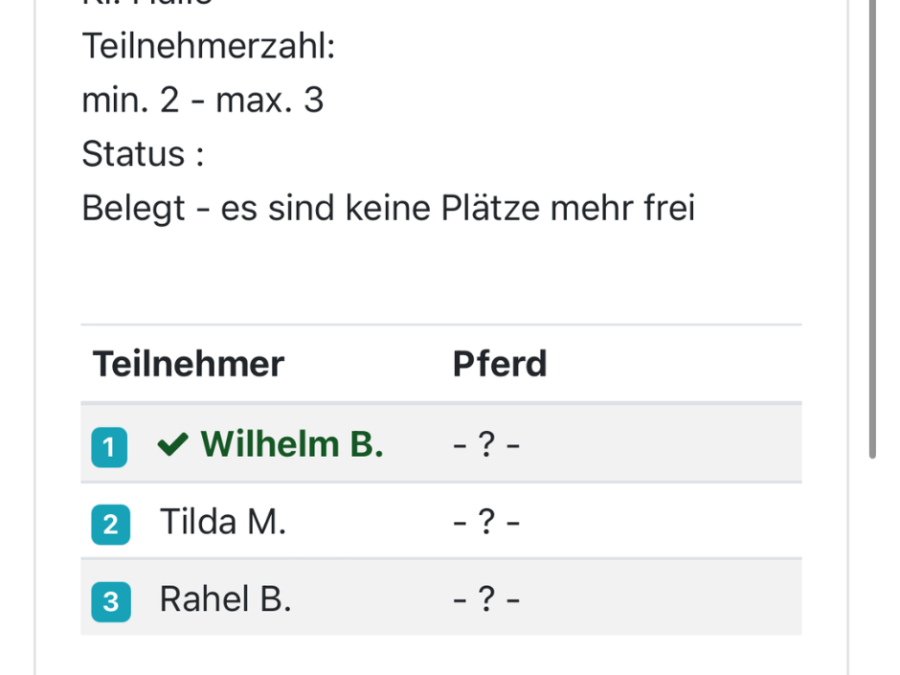Click the horse placeholder for Wilhelm B.

pos(487,445)
